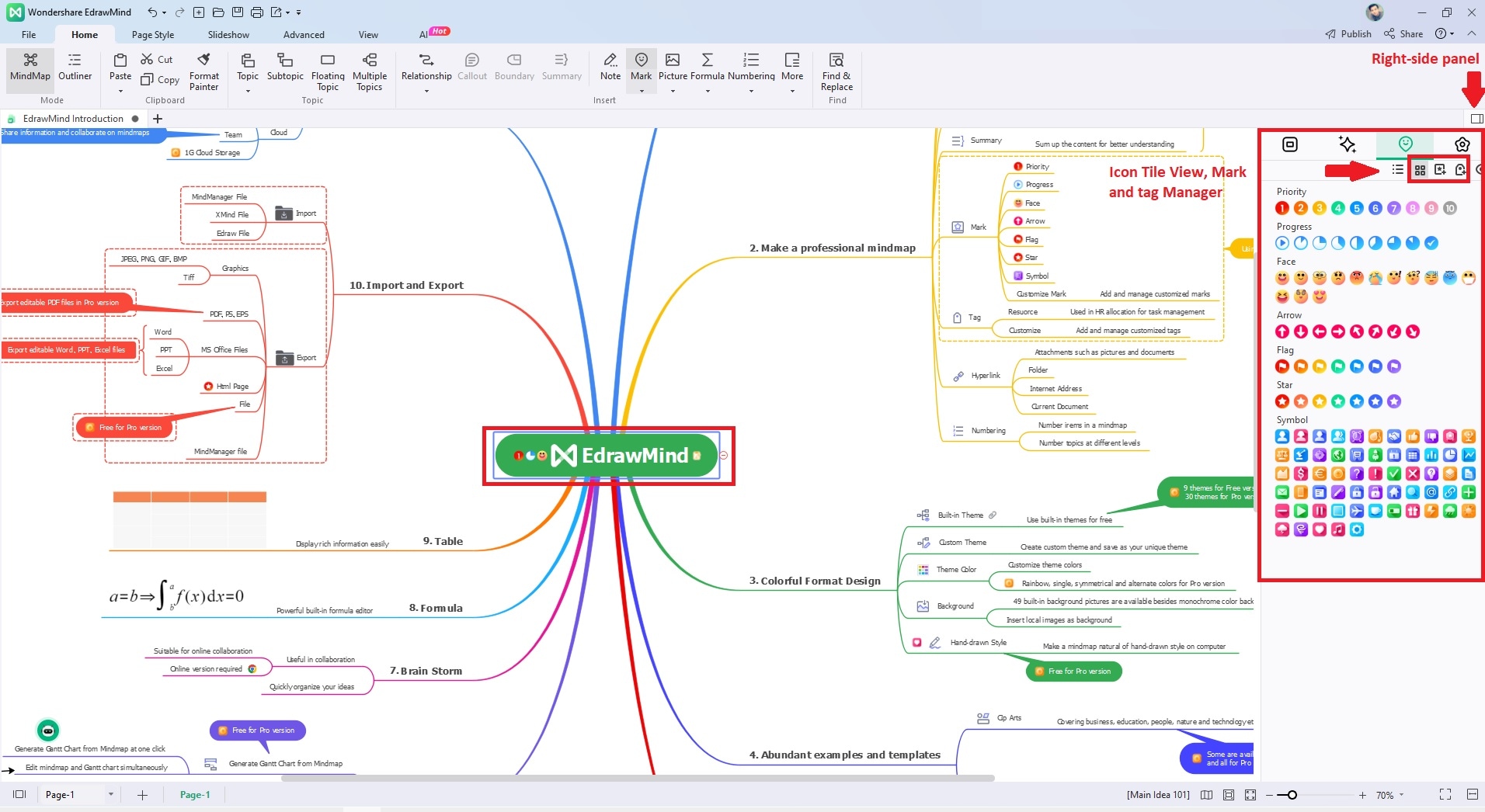The image size is (1485, 812).
Task: Insert a Note on the topic
Action: (610, 67)
